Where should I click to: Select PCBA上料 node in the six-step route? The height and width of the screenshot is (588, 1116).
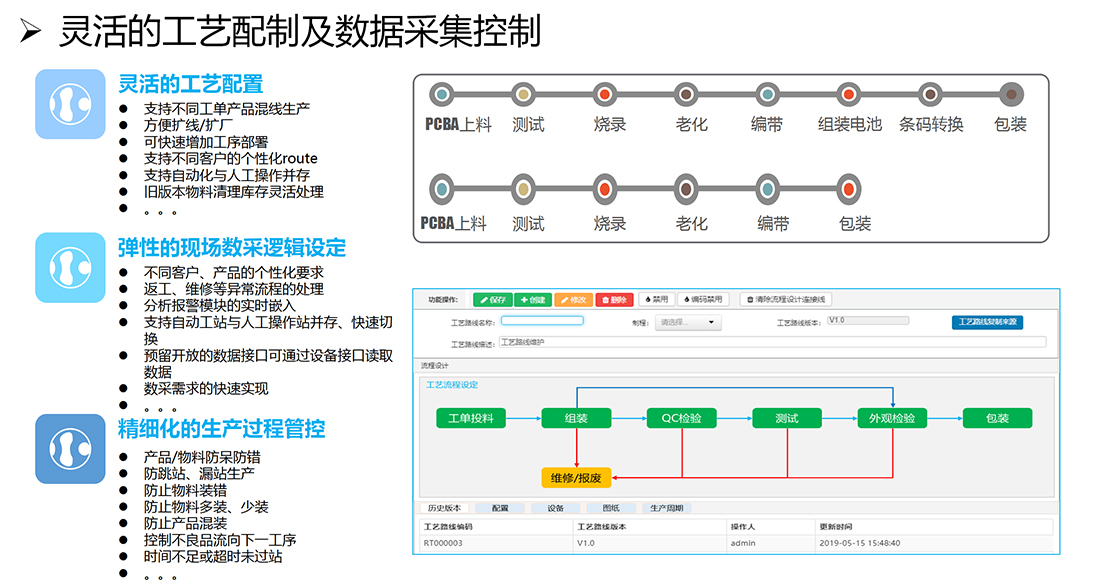(x=442, y=189)
